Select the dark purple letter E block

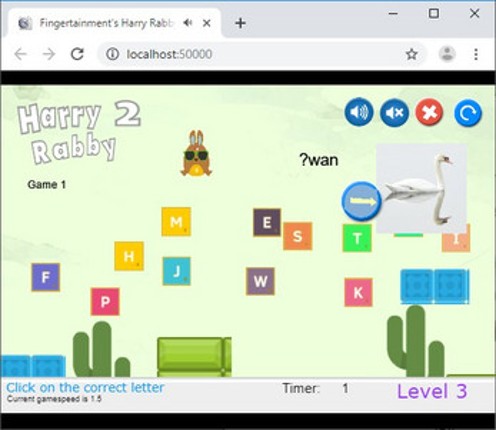pyautogui.click(x=267, y=222)
